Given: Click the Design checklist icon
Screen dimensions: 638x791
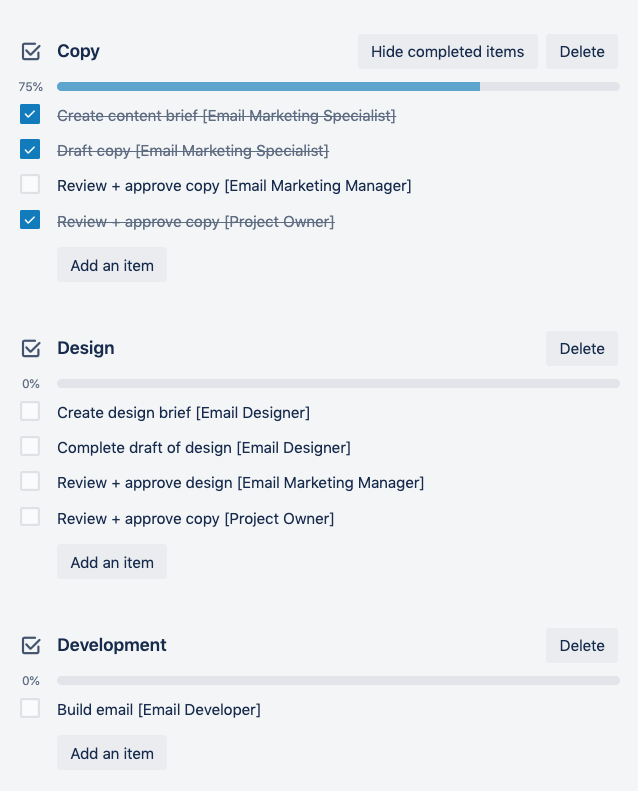Looking at the screenshot, I should (x=31, y=348).
